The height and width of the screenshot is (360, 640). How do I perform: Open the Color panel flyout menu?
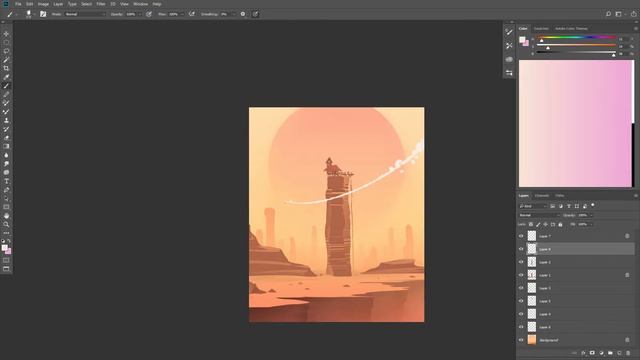[636, 29]
